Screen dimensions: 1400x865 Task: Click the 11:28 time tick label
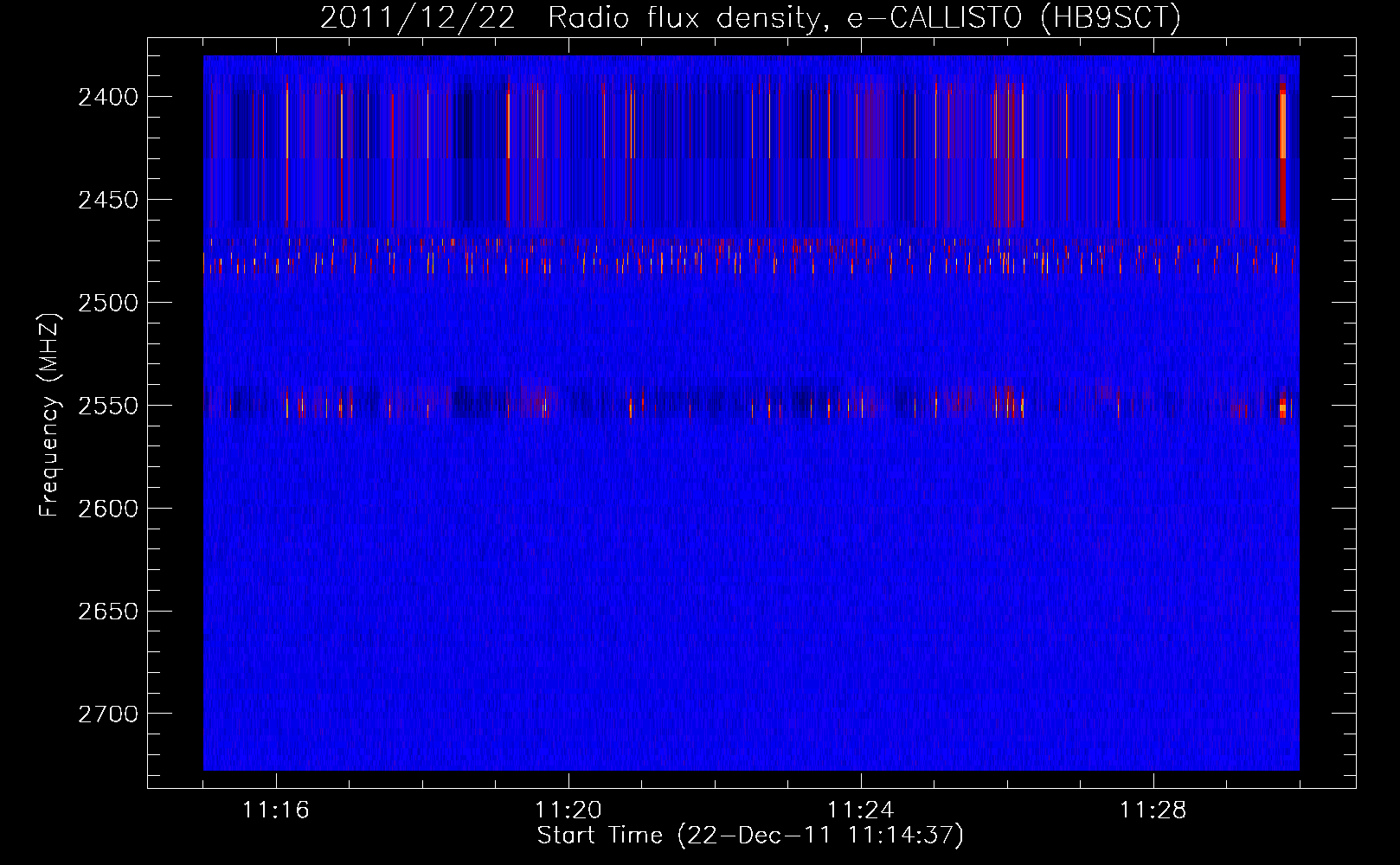point(1153,811)
